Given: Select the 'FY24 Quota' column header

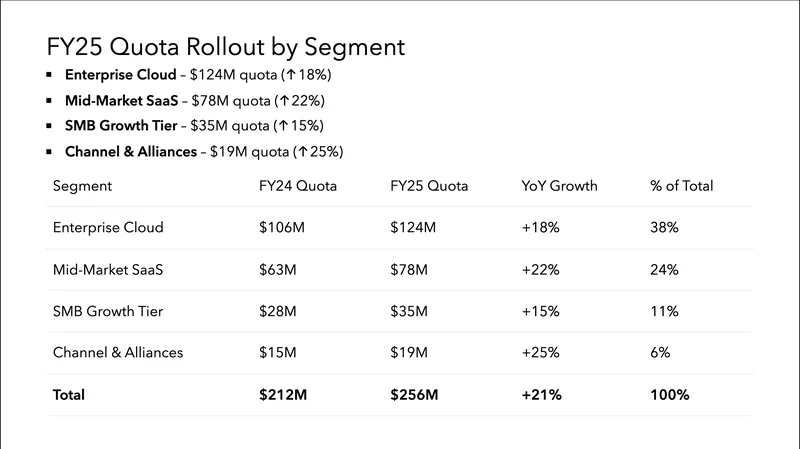Looking at the screenshot, I should point(297,186).
